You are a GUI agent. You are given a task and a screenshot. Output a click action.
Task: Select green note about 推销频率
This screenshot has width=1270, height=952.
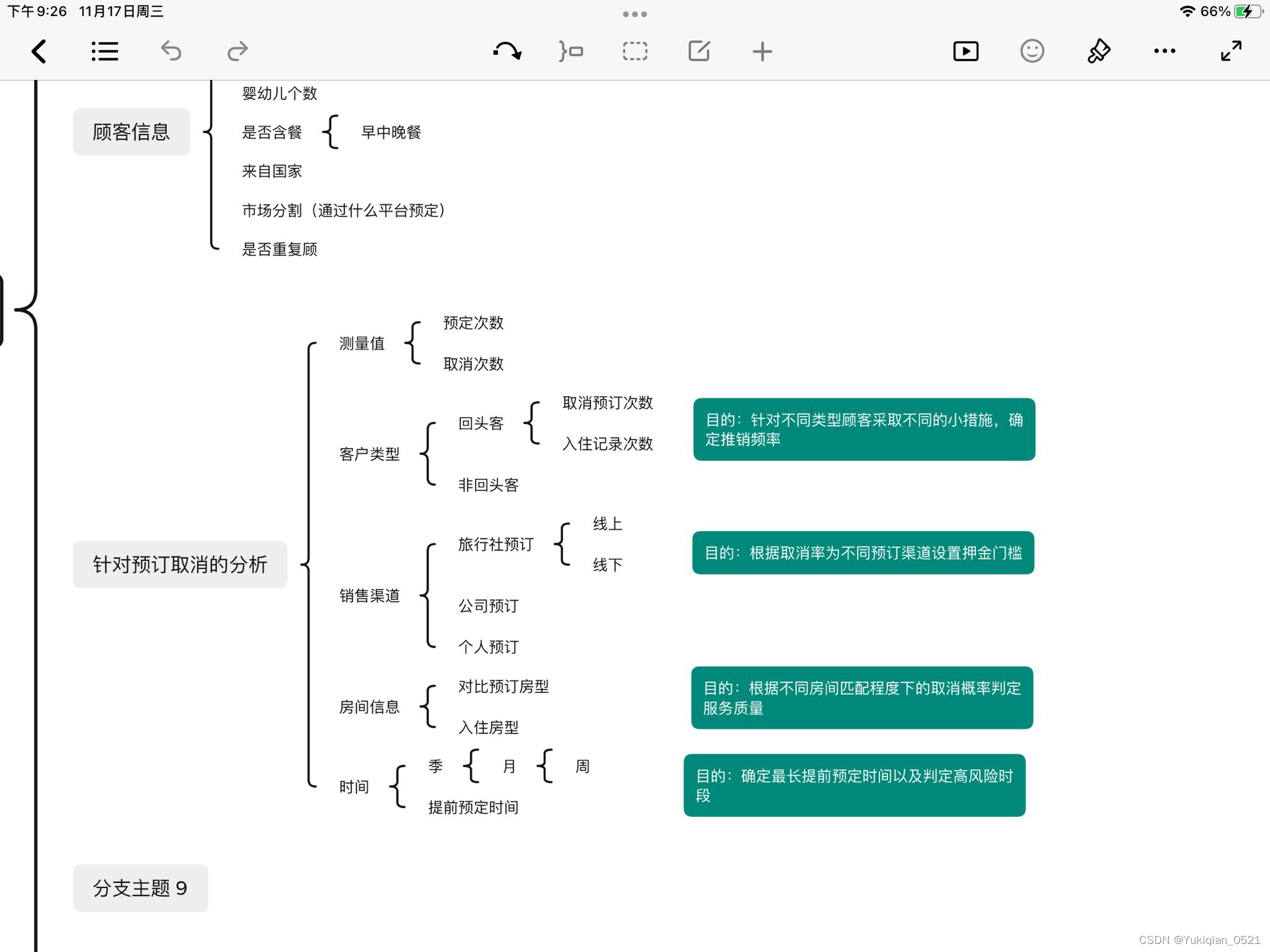point(864,430)
